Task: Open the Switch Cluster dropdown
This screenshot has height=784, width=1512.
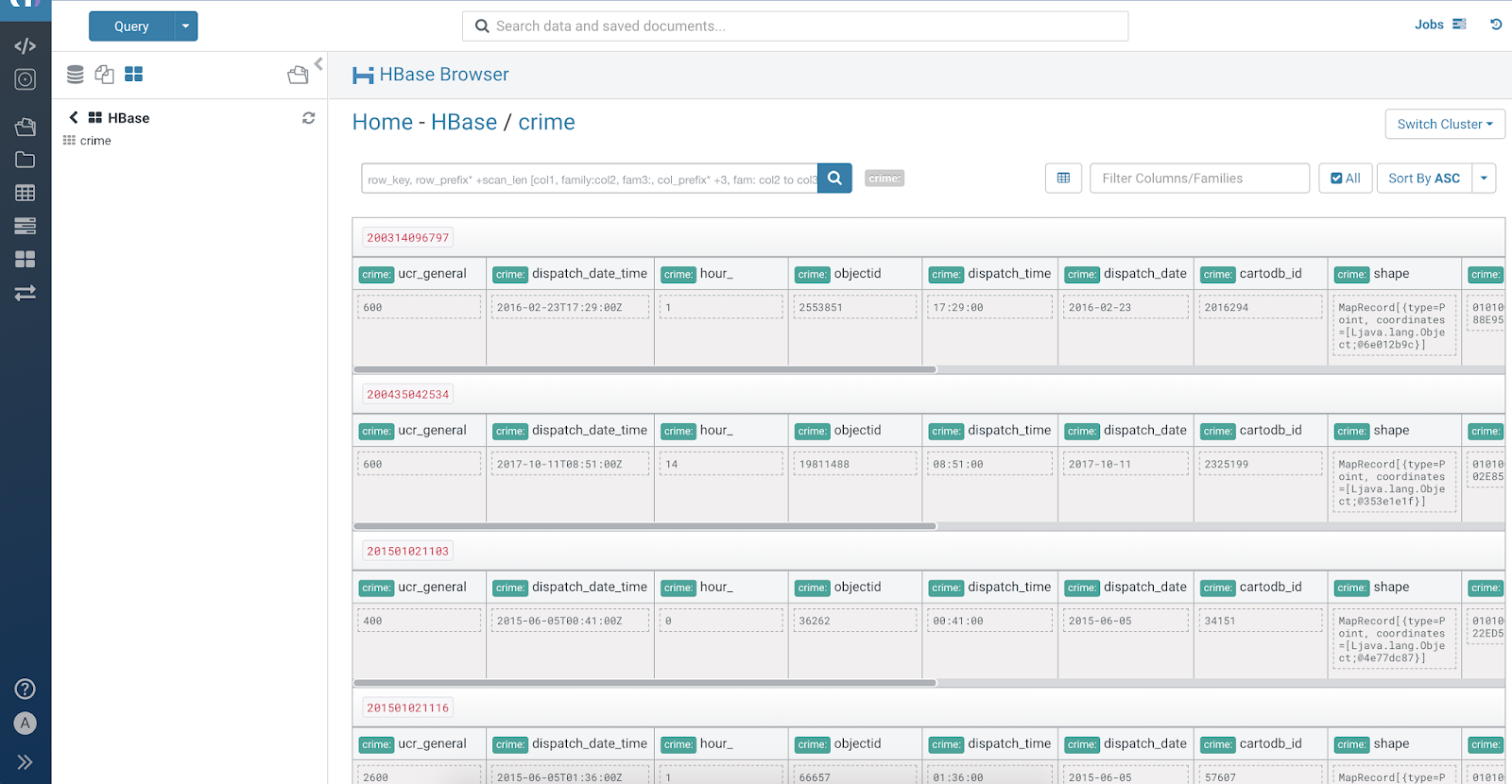Action: click(1445, 124)
